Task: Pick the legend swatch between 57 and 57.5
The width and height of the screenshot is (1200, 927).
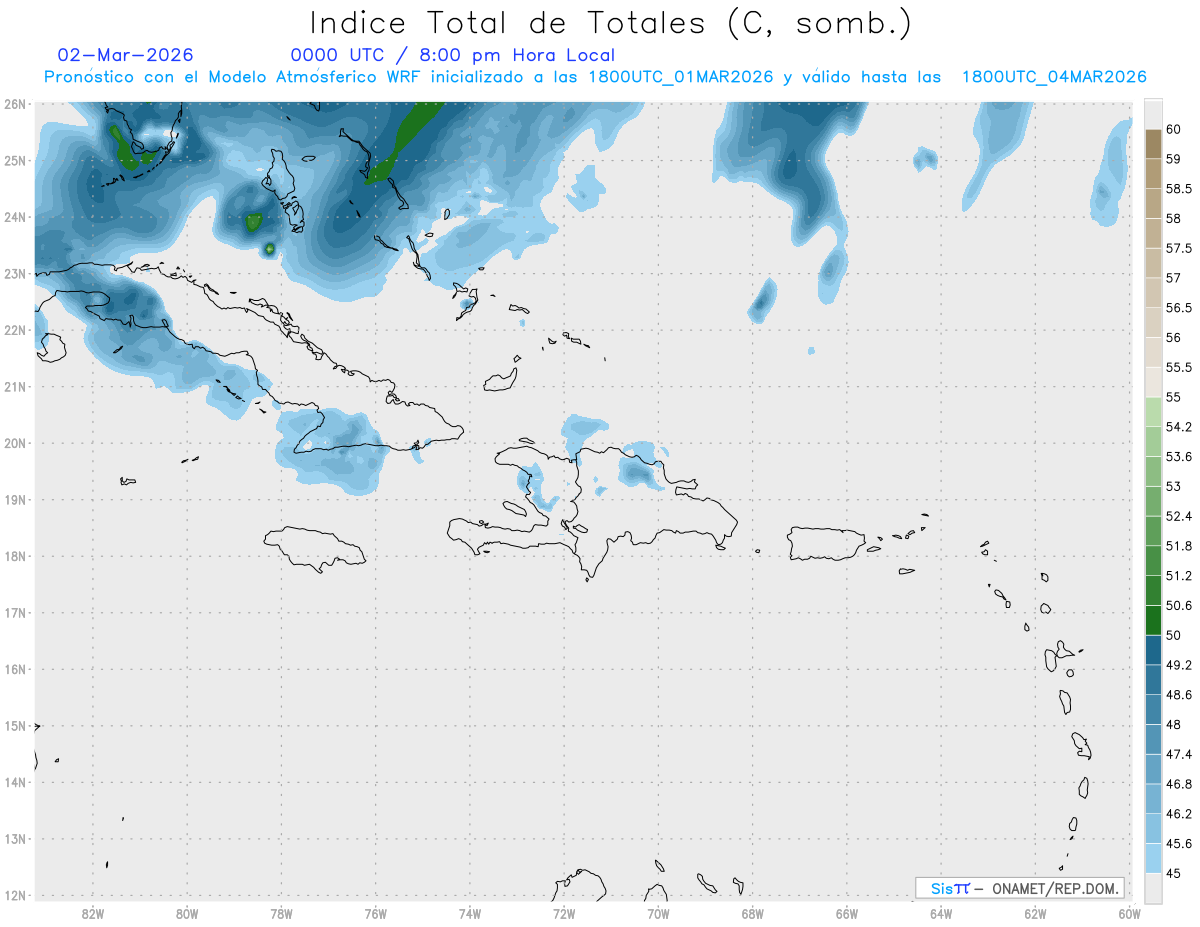Action: point(1153,263)
